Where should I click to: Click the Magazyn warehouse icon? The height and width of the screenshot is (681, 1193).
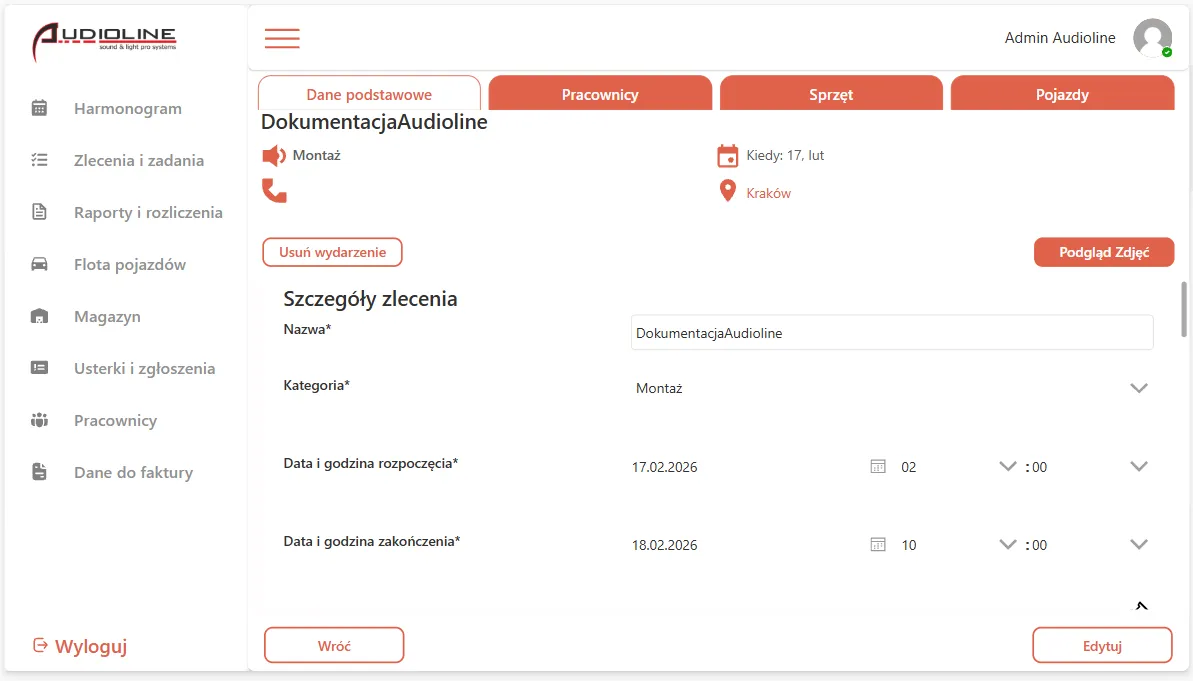40,316
